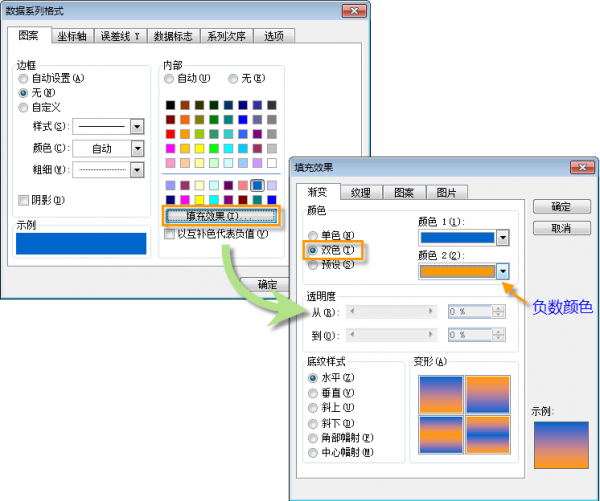Choose 斜上 shading style
This screenshot has width=600, height=501.
[x=313, y=408]
